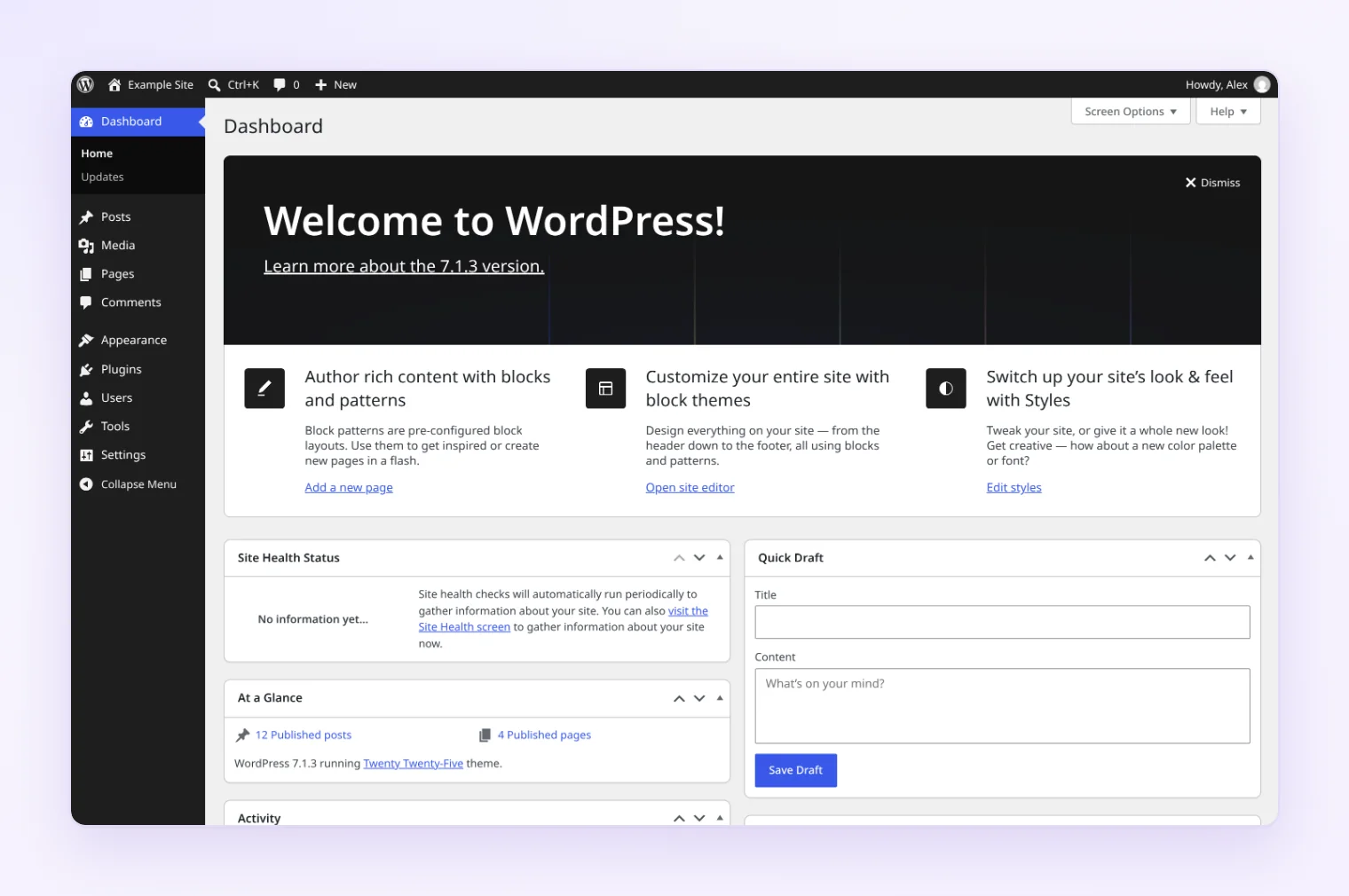This screenshot has width=1349, height=896.
Task: Toggle Quick Draft panel collapse
Action: 1250,558
